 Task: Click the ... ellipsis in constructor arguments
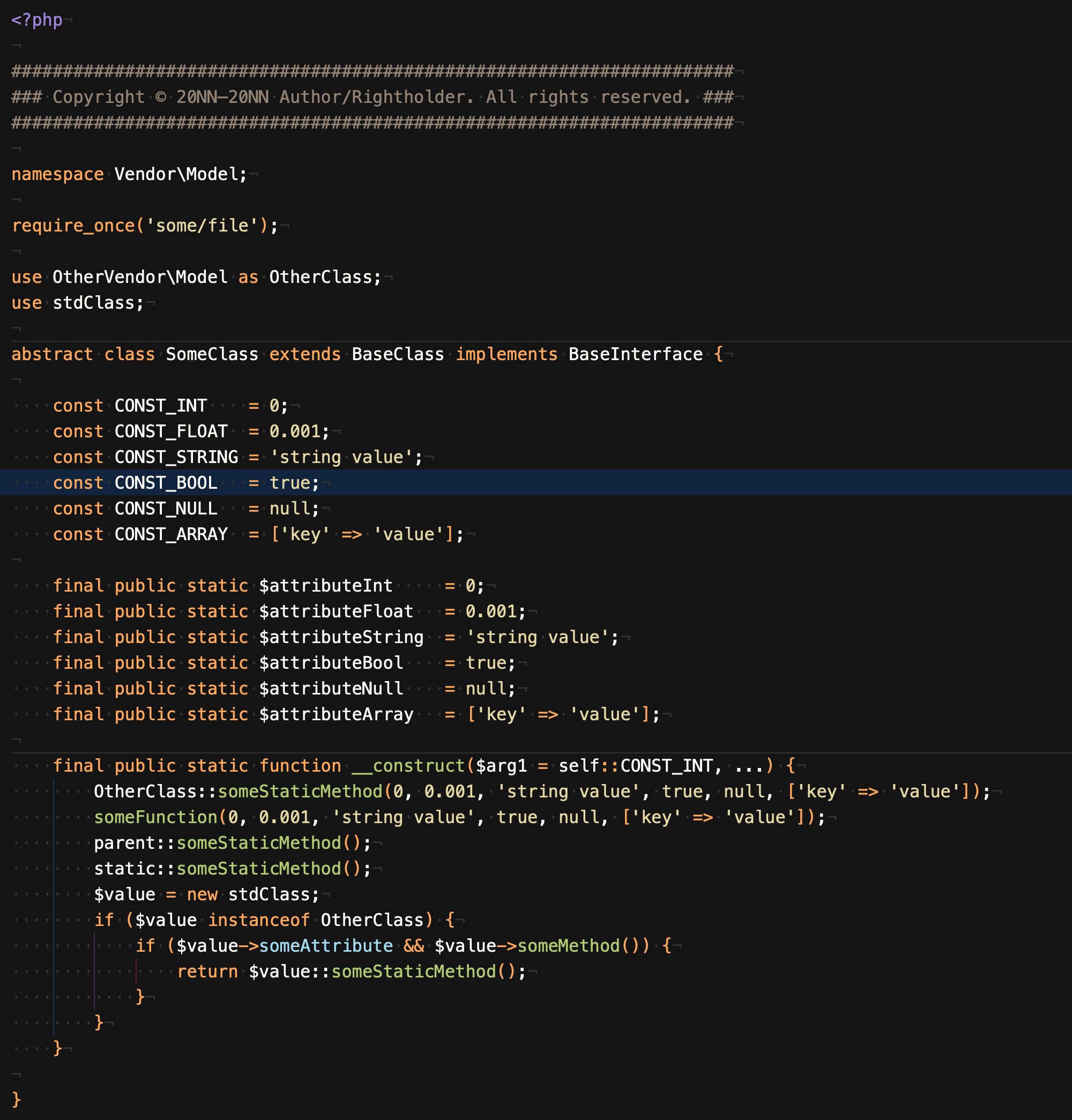(x=750, y=766)
